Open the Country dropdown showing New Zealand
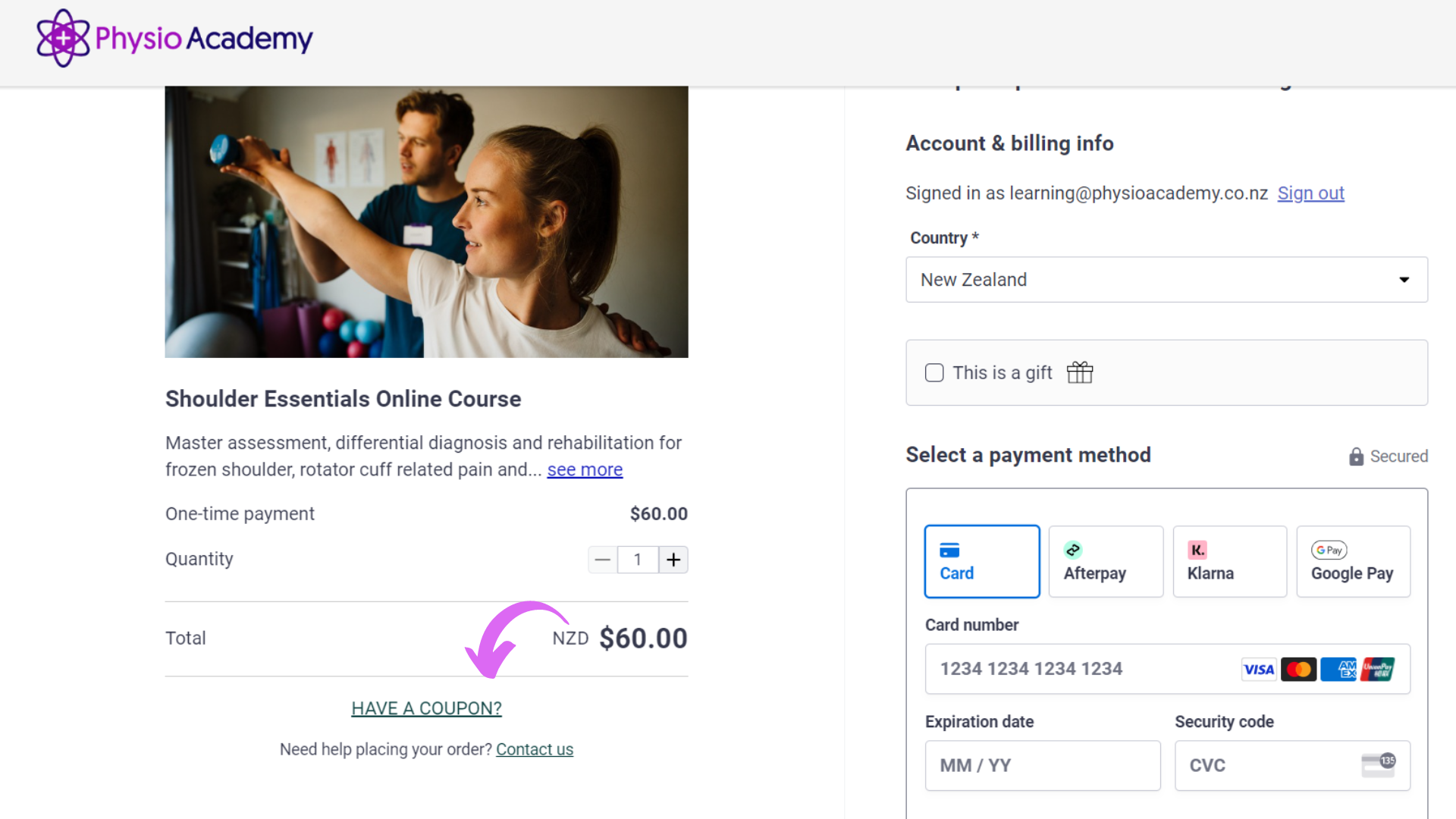Viewport: 1456px width, 819px height. click(1166, 280)
